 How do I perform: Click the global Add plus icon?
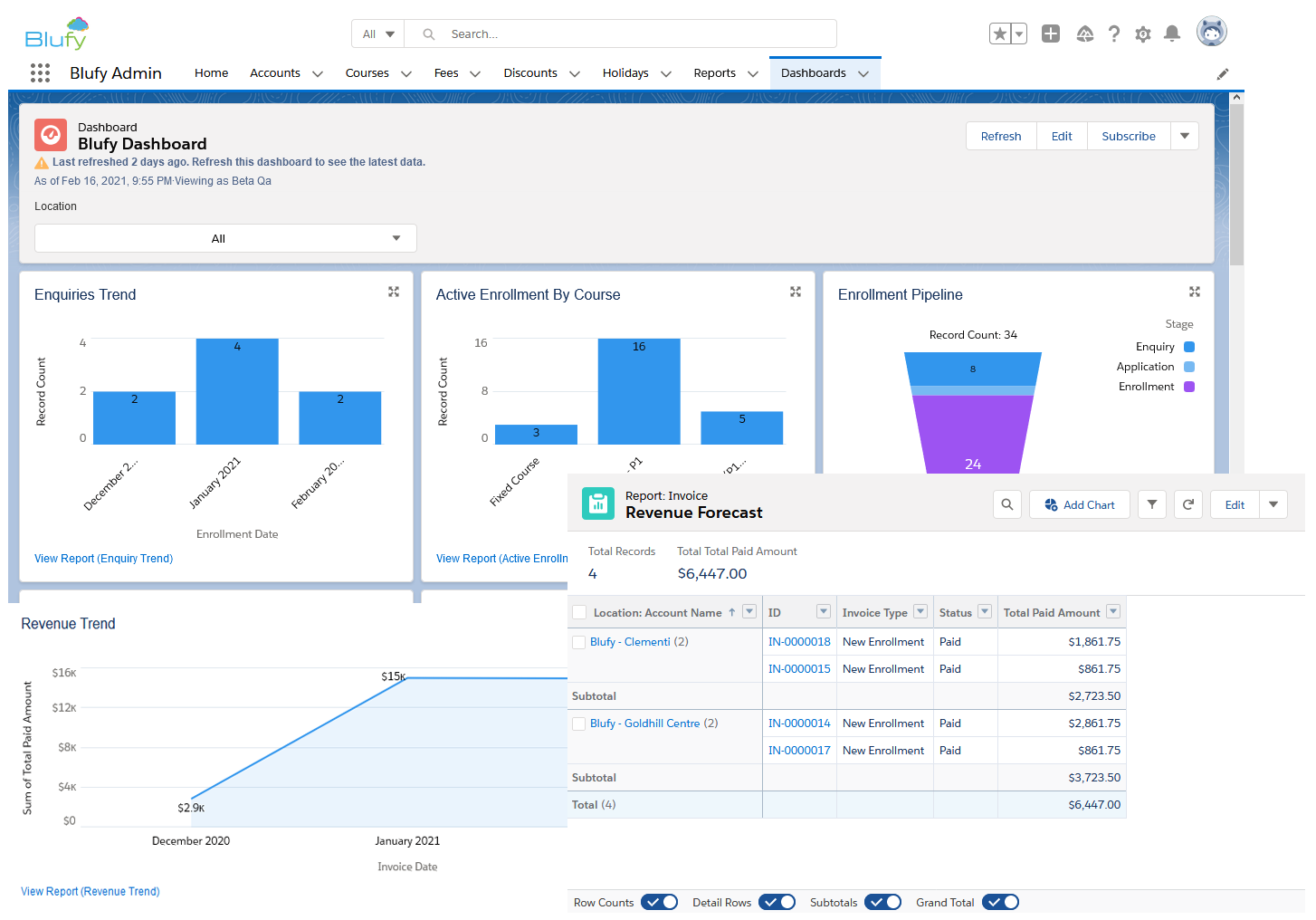tap(1051, 34)
